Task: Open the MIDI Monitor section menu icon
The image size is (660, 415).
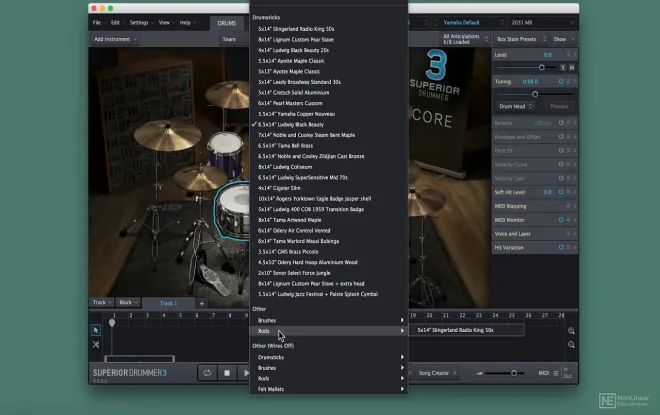Action: click(568, 220)
